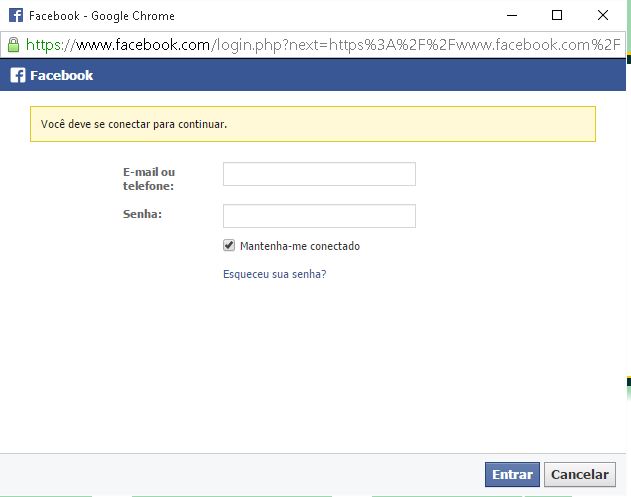
Task: Focus the E-mail ou telefone input field
Action: pyautogui.click(x=319, y=174)
